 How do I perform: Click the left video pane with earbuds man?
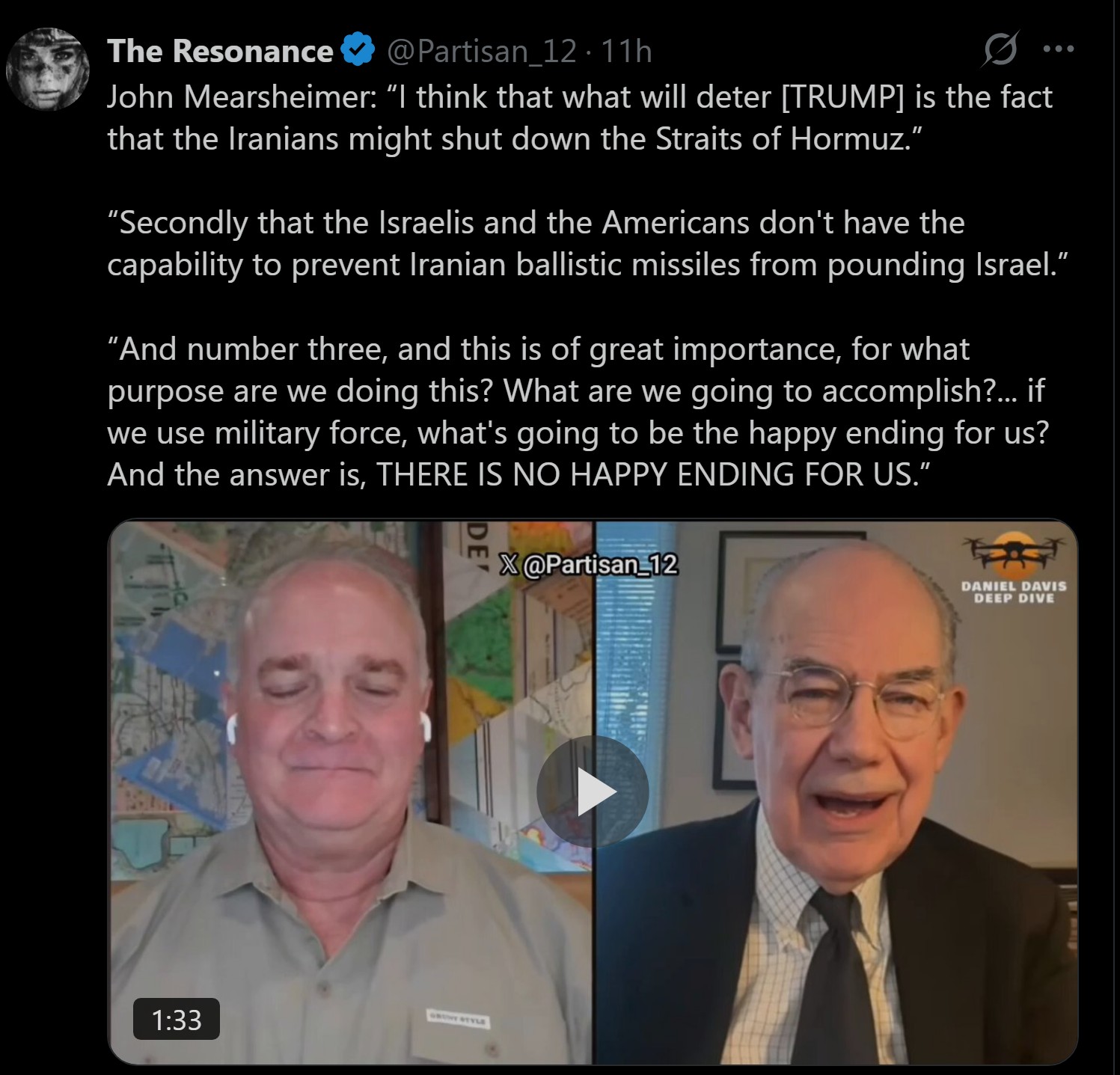[x=352, y=791]
